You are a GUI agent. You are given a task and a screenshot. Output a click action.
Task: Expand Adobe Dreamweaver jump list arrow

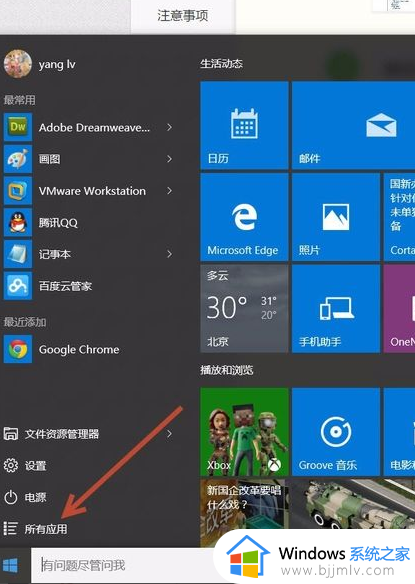170,127
